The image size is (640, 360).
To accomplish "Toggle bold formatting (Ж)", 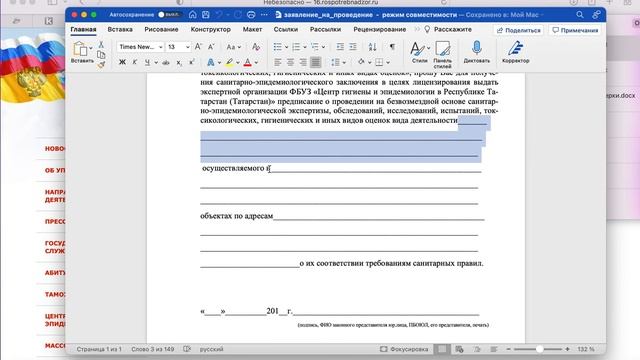I will point(122,62).
